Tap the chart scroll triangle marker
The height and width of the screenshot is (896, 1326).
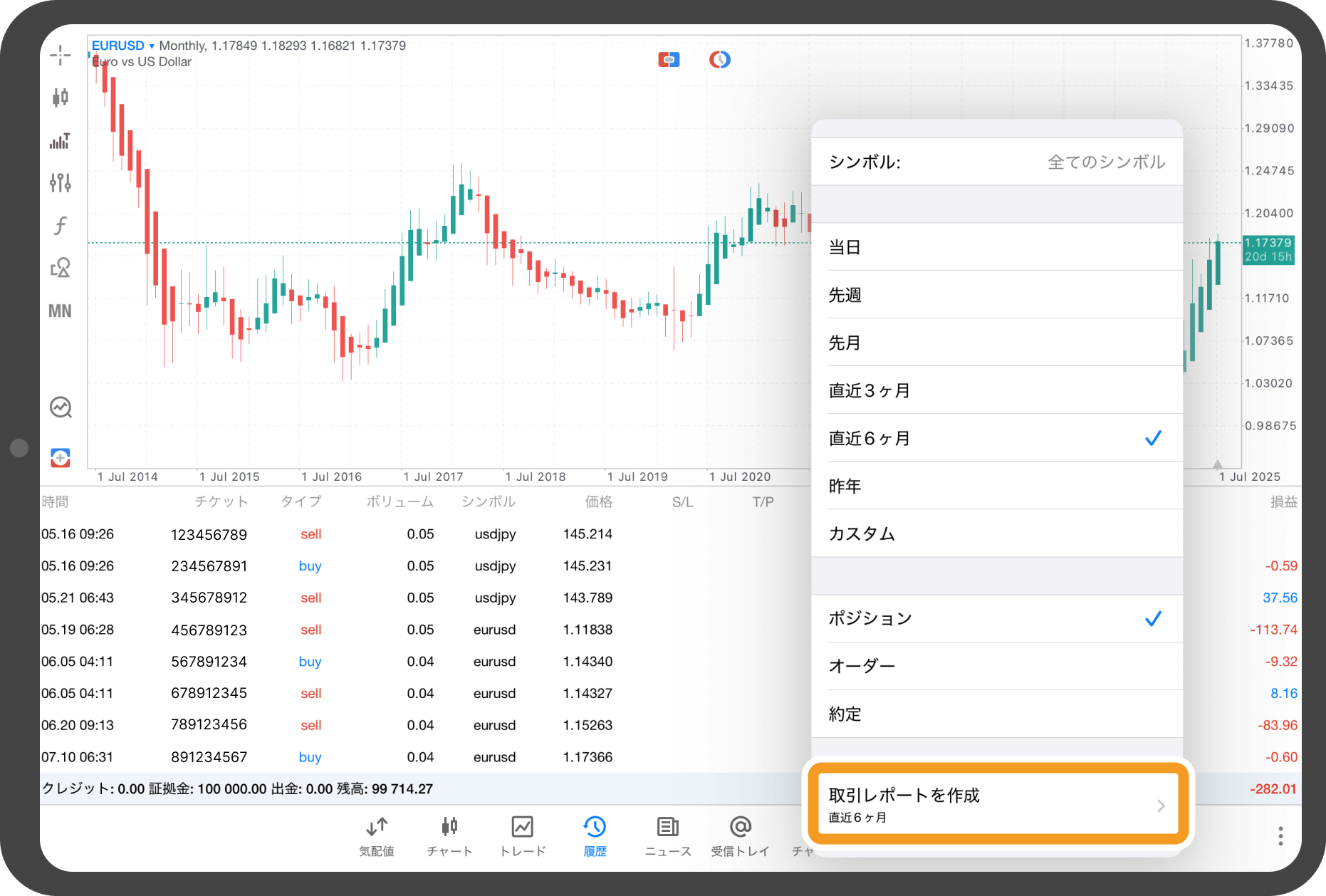tap(1217, 464)
